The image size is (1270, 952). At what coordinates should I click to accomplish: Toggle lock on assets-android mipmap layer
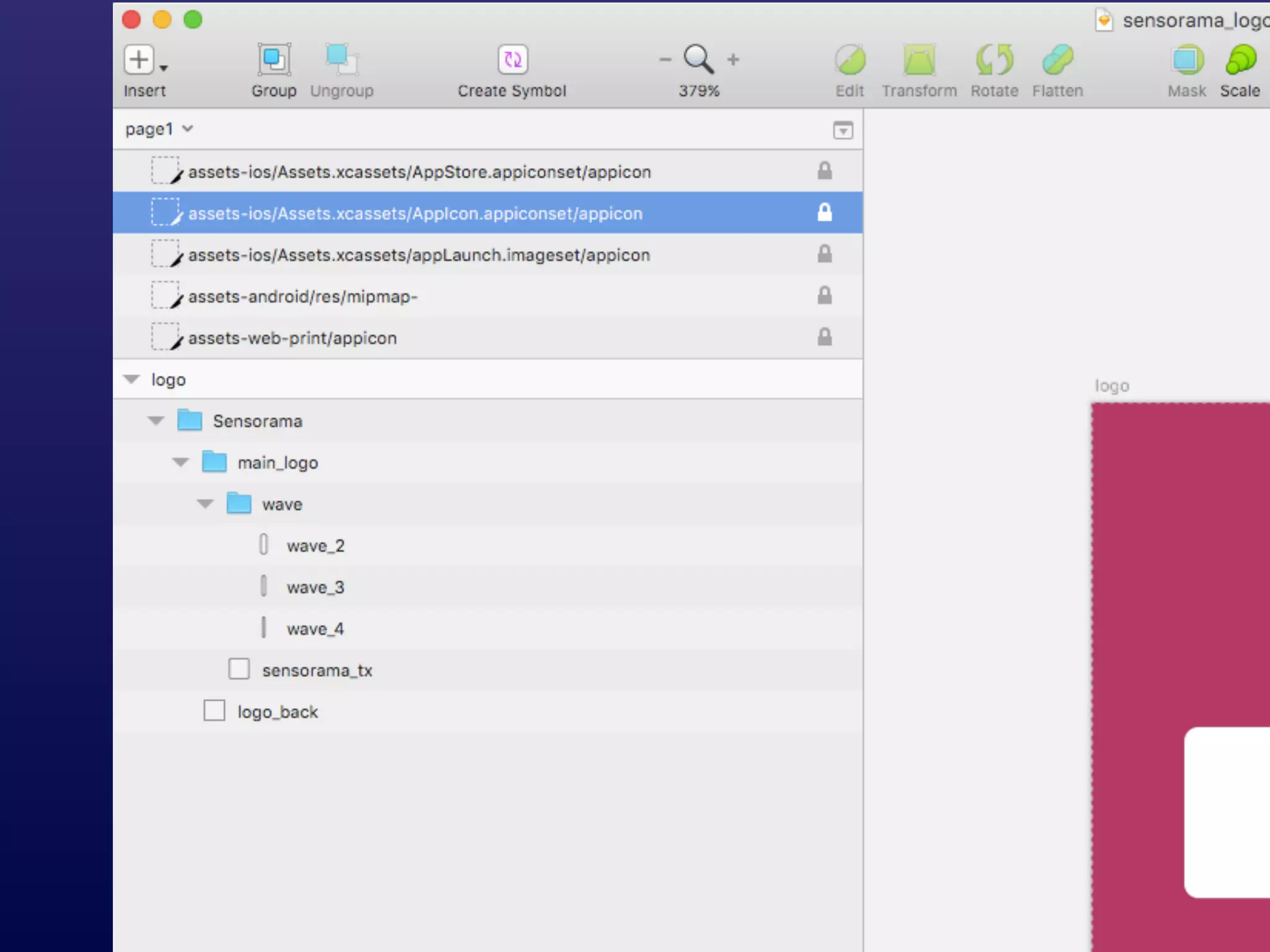pos(824,296)
